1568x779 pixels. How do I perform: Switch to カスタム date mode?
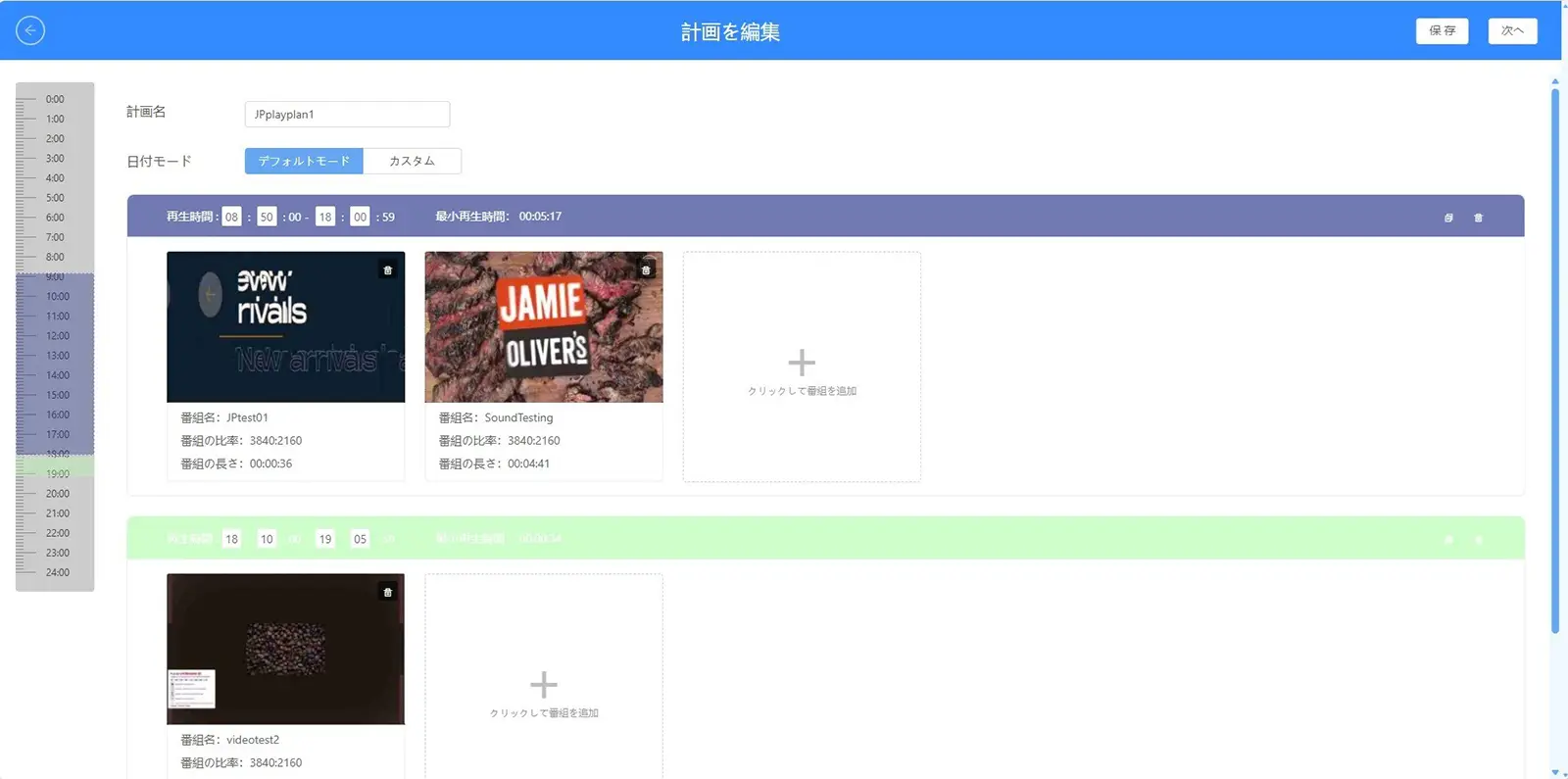412,161
